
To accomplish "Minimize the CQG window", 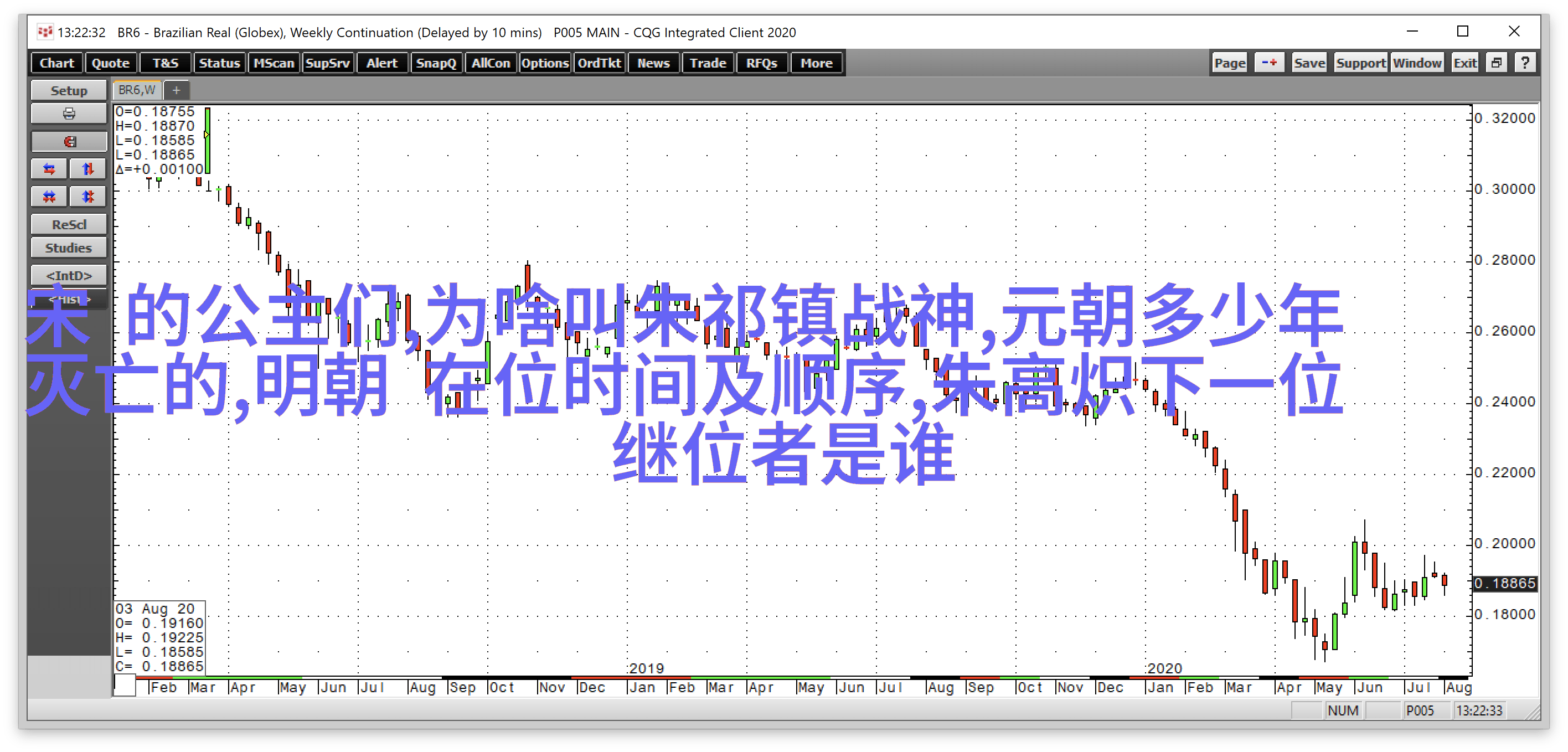I will click(1412, 31).
